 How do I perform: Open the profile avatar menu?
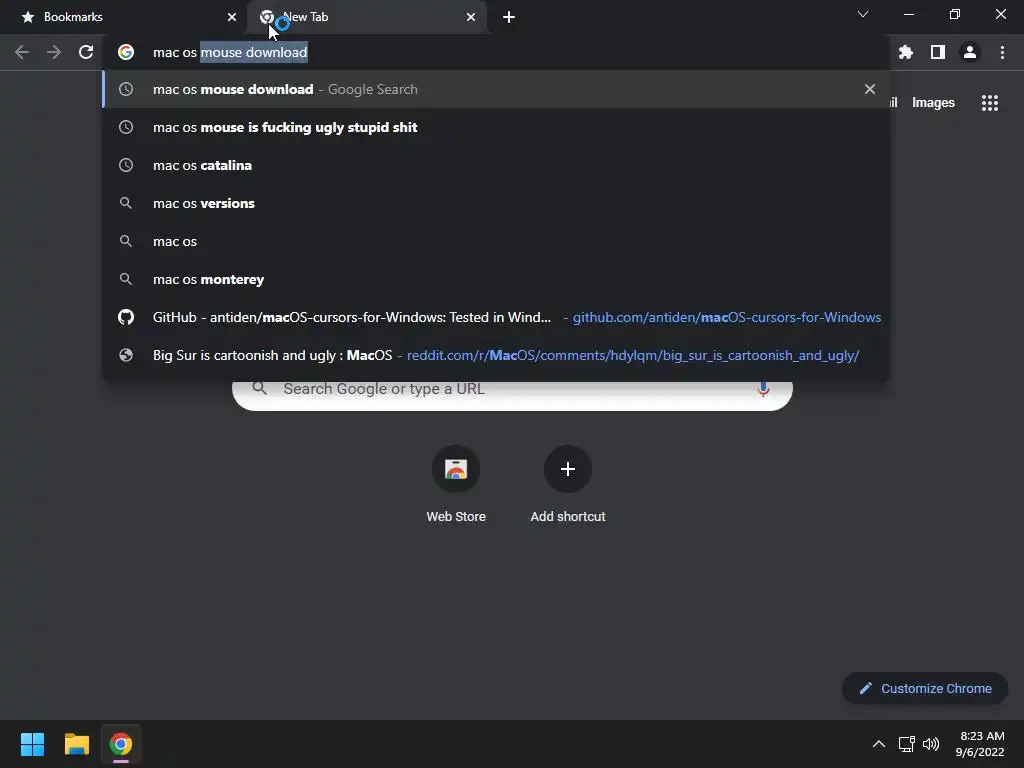pos(970,52)
